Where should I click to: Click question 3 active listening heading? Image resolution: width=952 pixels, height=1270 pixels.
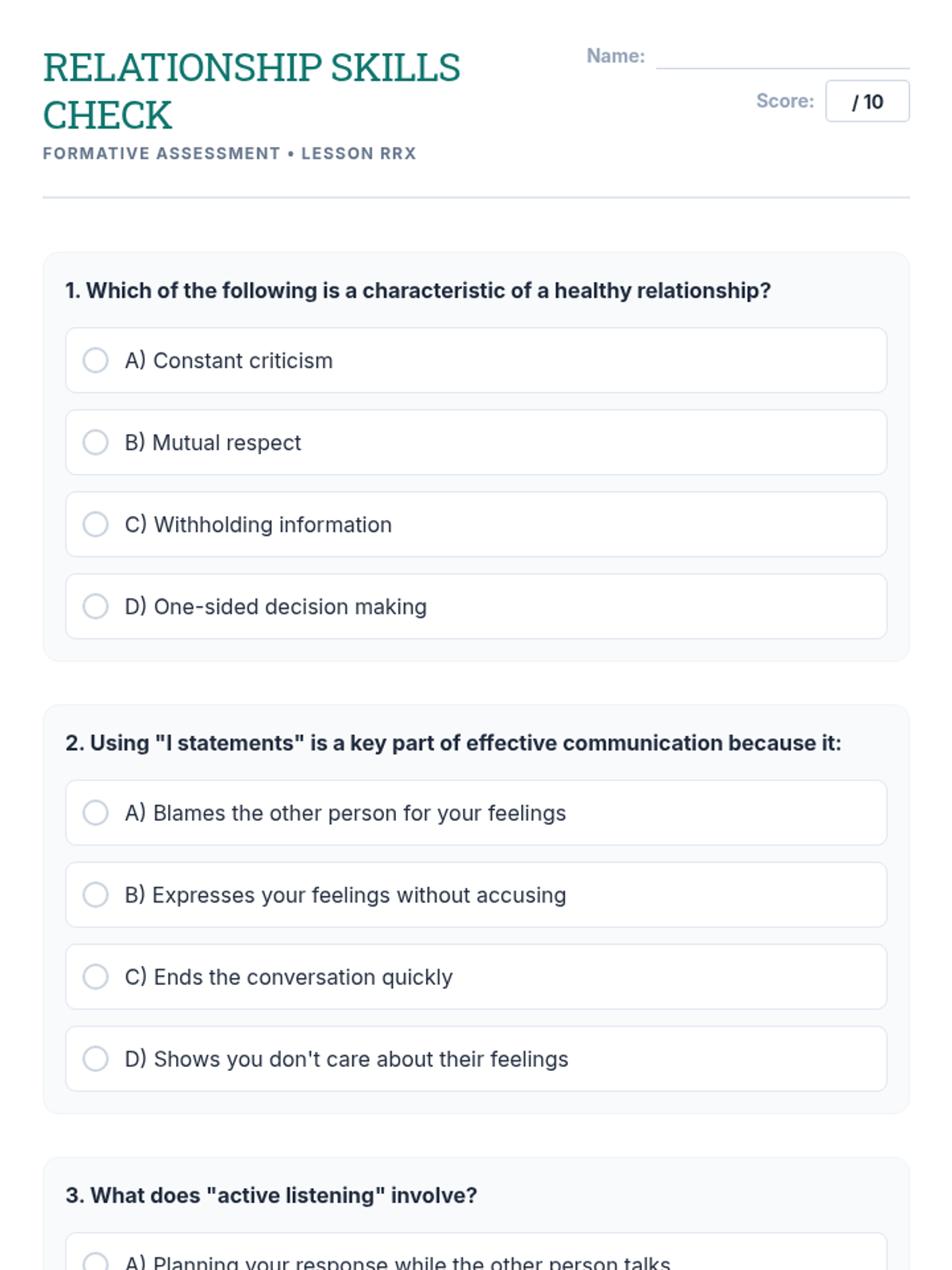point(271,1195)
